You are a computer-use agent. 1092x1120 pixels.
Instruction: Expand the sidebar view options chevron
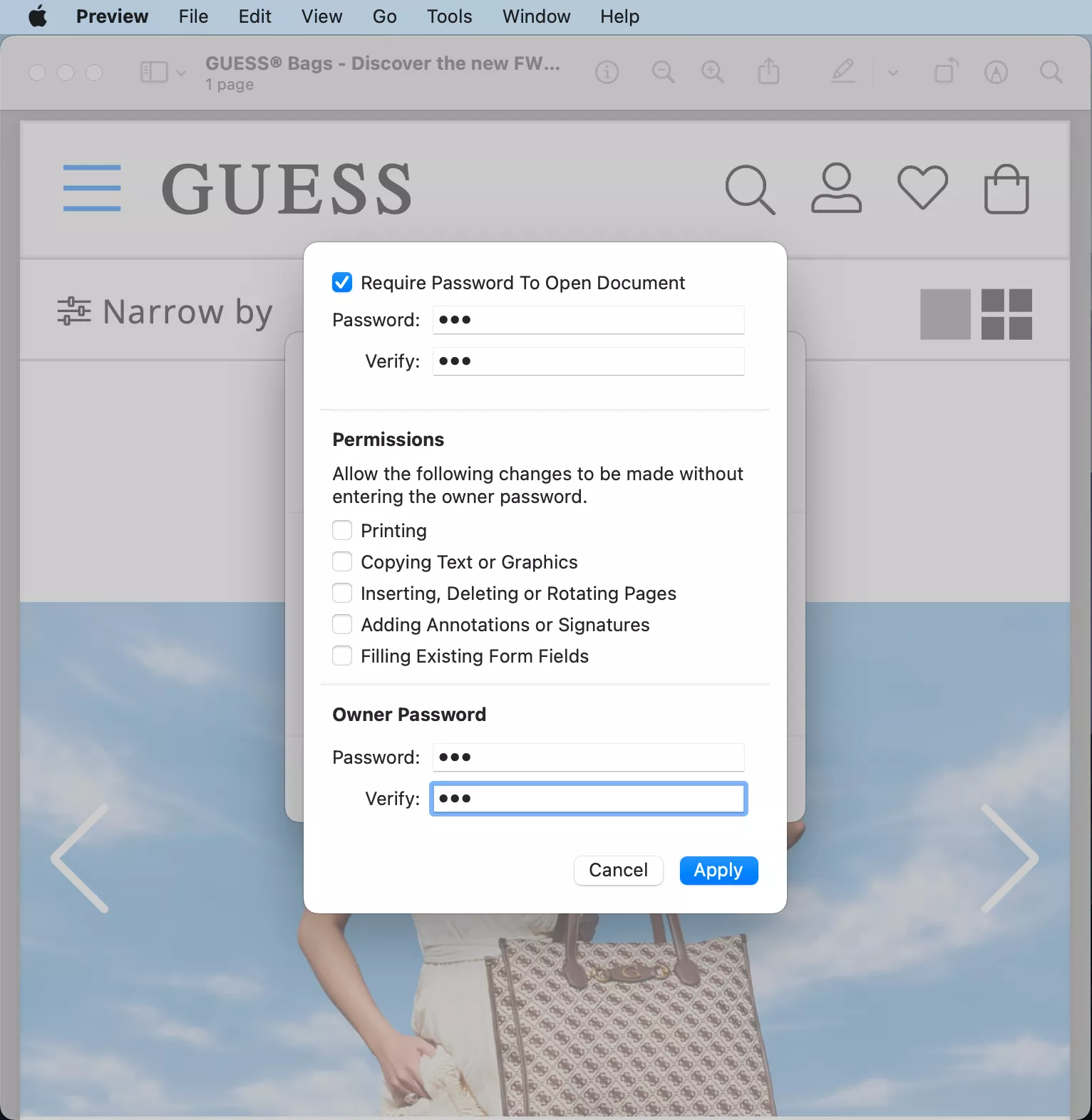(180, 73)
